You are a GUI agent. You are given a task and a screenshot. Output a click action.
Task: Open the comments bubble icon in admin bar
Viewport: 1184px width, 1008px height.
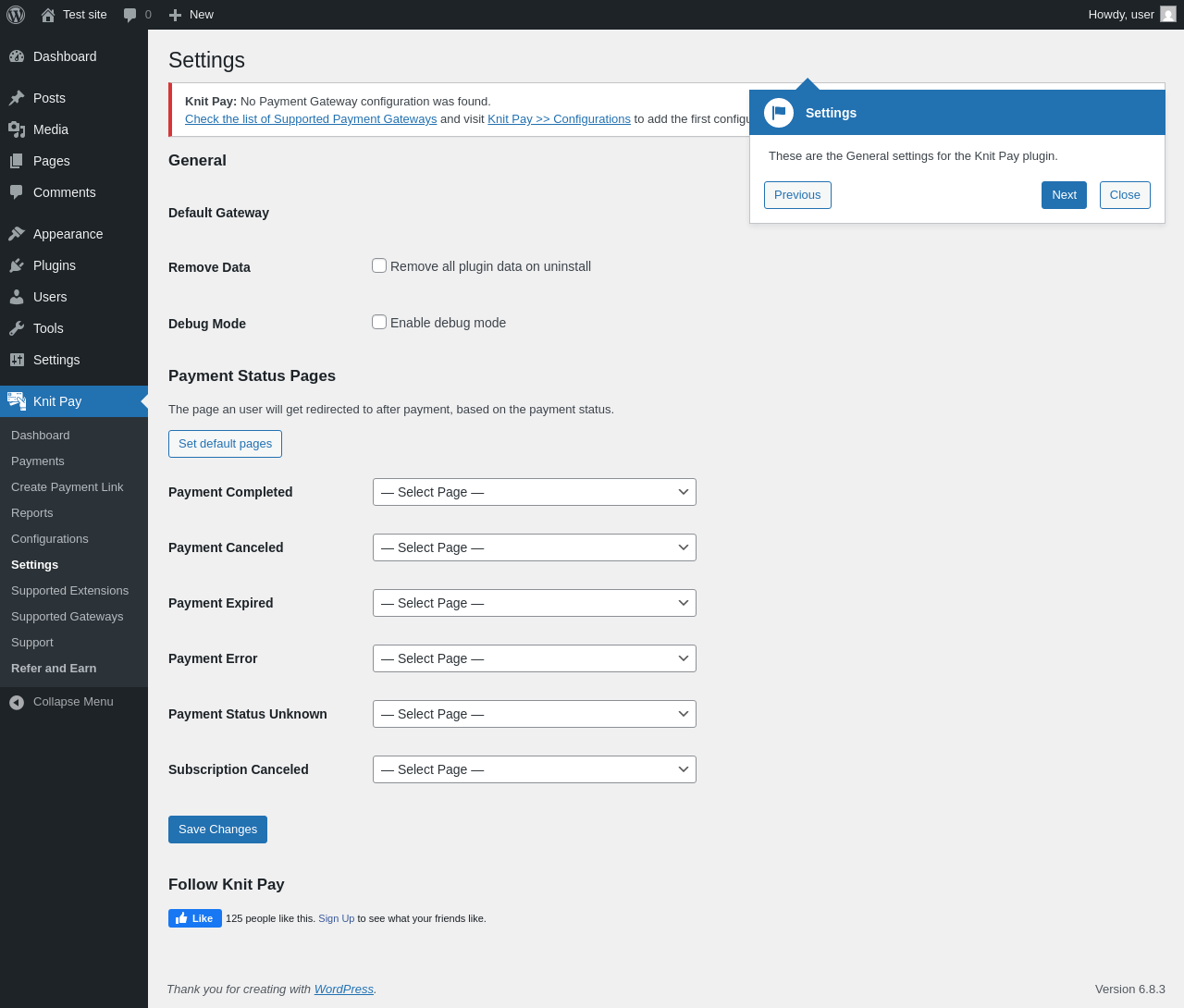click(x=130, y=15)
